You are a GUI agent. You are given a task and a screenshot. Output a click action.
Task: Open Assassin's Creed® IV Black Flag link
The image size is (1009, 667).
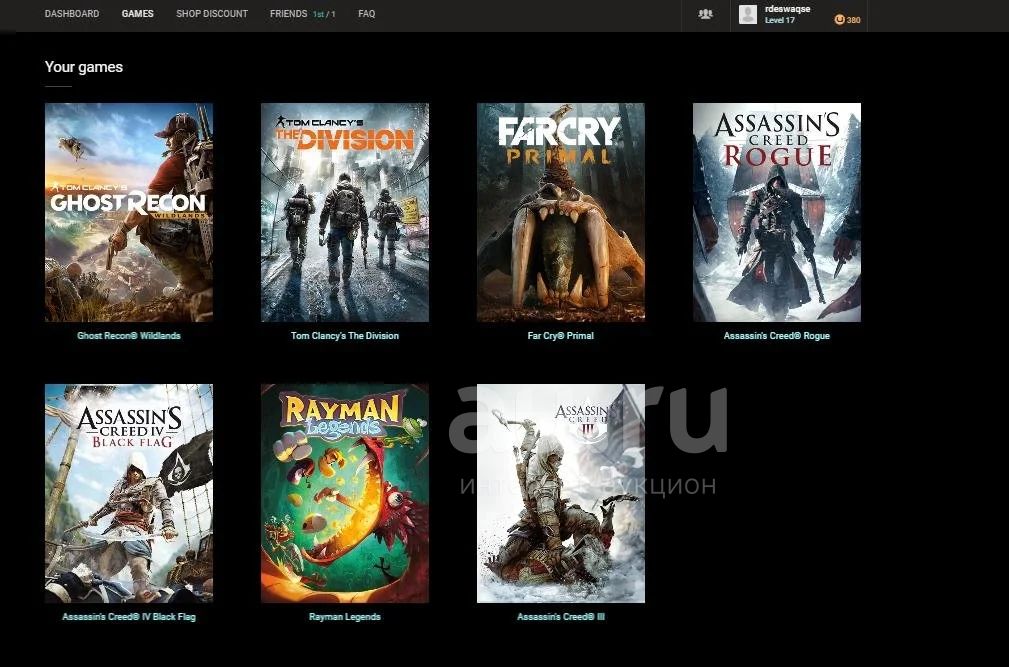(129, 617)
